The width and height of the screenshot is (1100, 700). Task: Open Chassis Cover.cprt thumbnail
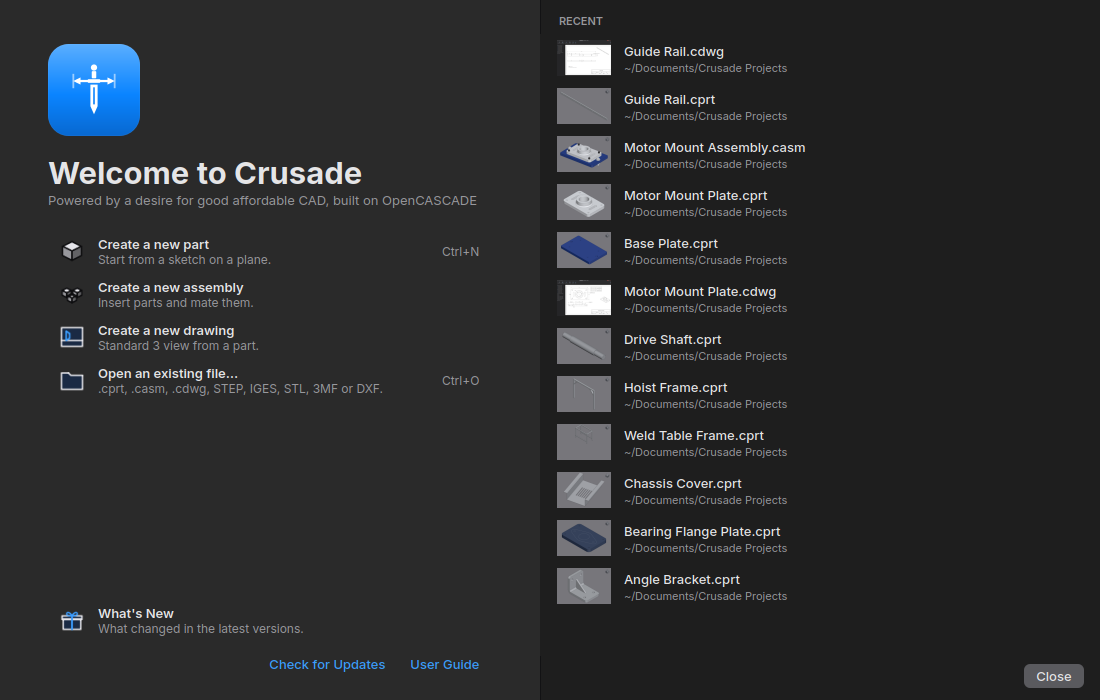tap(584, 490)
